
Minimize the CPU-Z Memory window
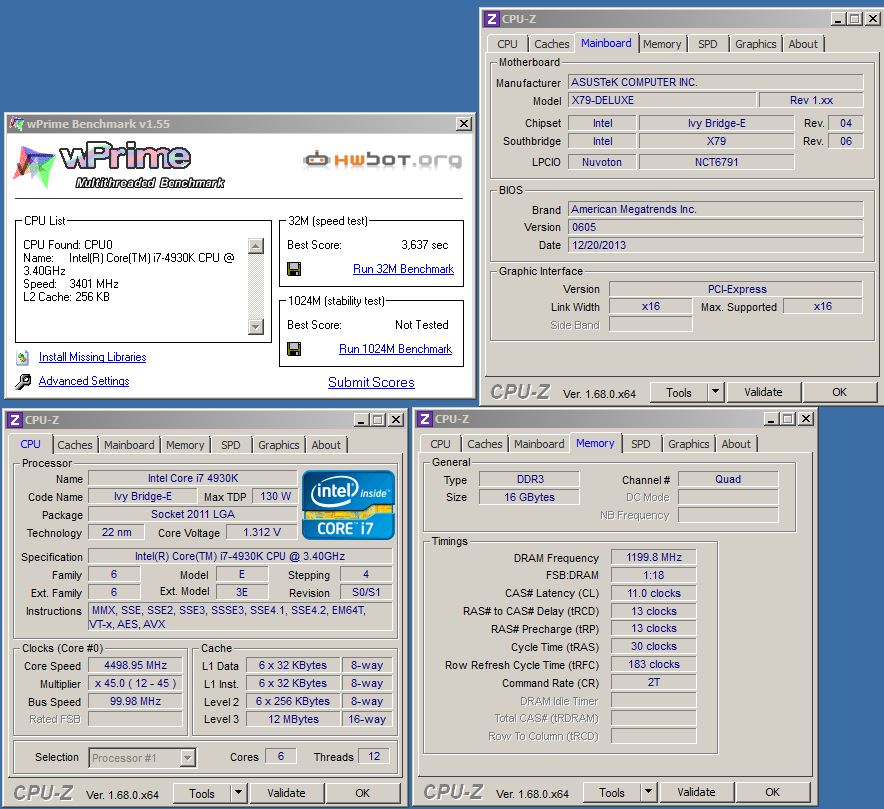pos(771,419)
